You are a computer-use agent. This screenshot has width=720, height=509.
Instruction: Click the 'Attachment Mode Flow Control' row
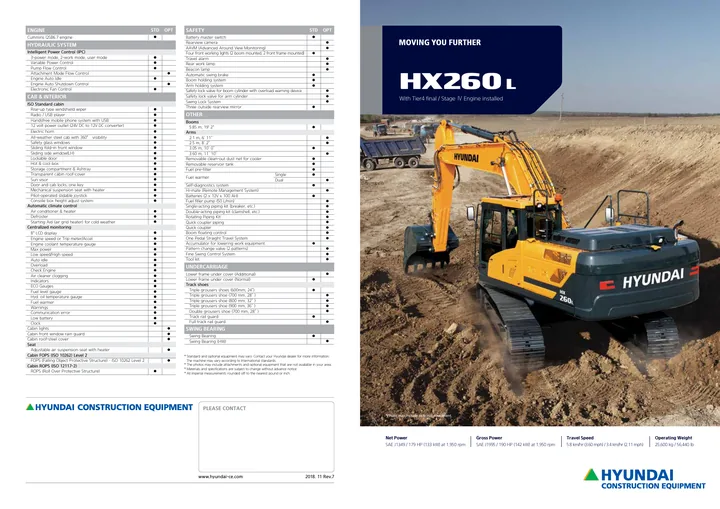pyautogui.click(x=101, y=73)
